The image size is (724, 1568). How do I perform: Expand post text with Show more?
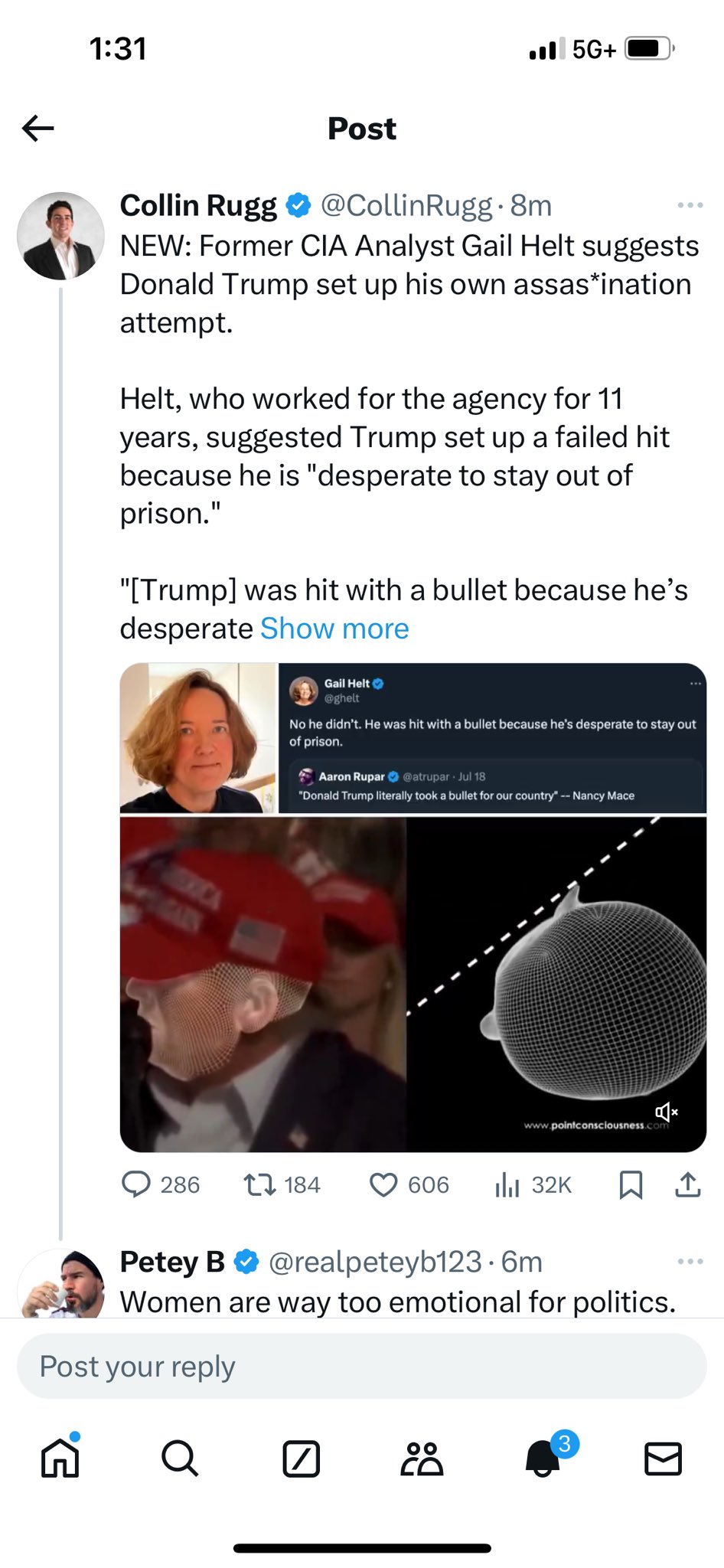[x=334, y=629]
